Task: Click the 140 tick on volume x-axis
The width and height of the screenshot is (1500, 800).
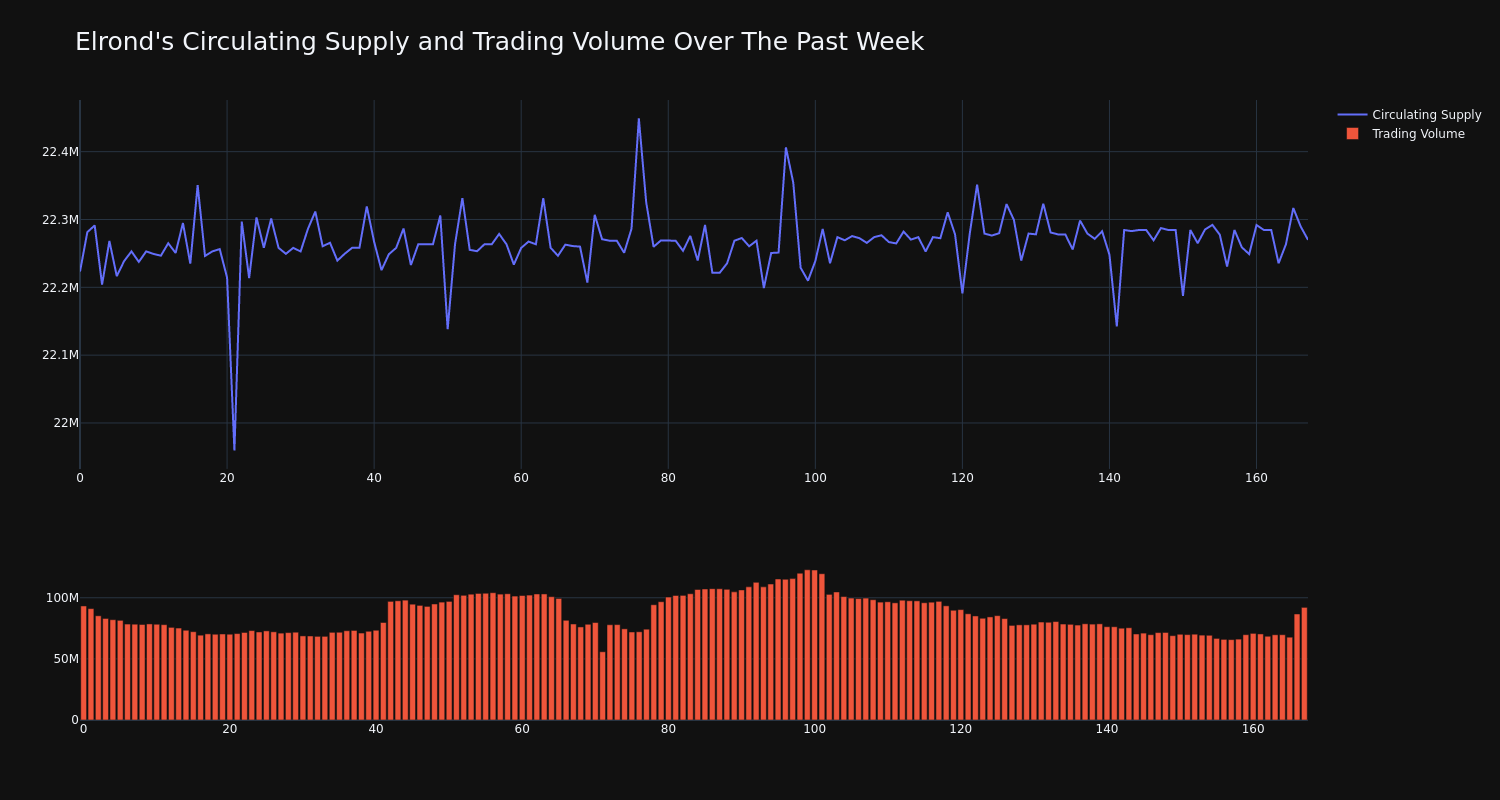Action: tap(1107, 729)
